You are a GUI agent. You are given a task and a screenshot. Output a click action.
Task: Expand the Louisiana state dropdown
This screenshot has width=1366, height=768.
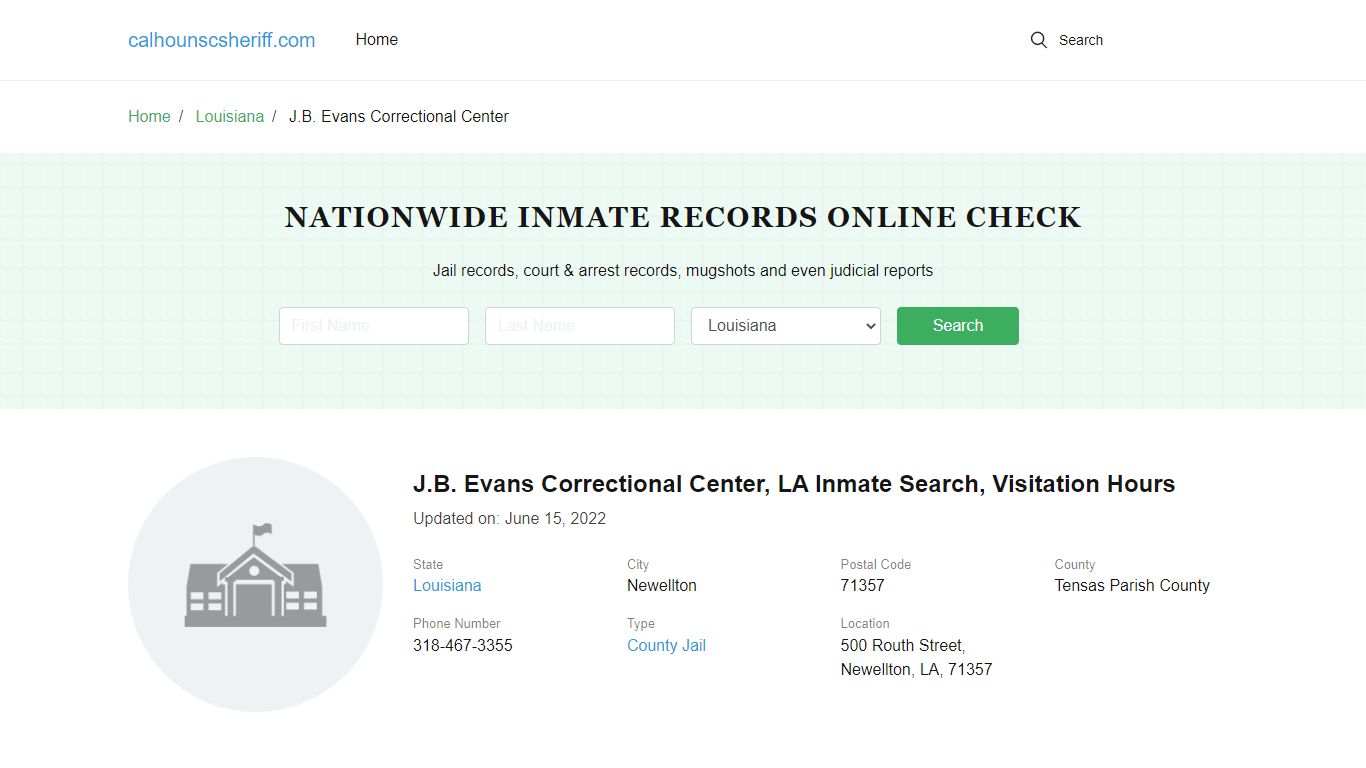(x=786, y=326)
